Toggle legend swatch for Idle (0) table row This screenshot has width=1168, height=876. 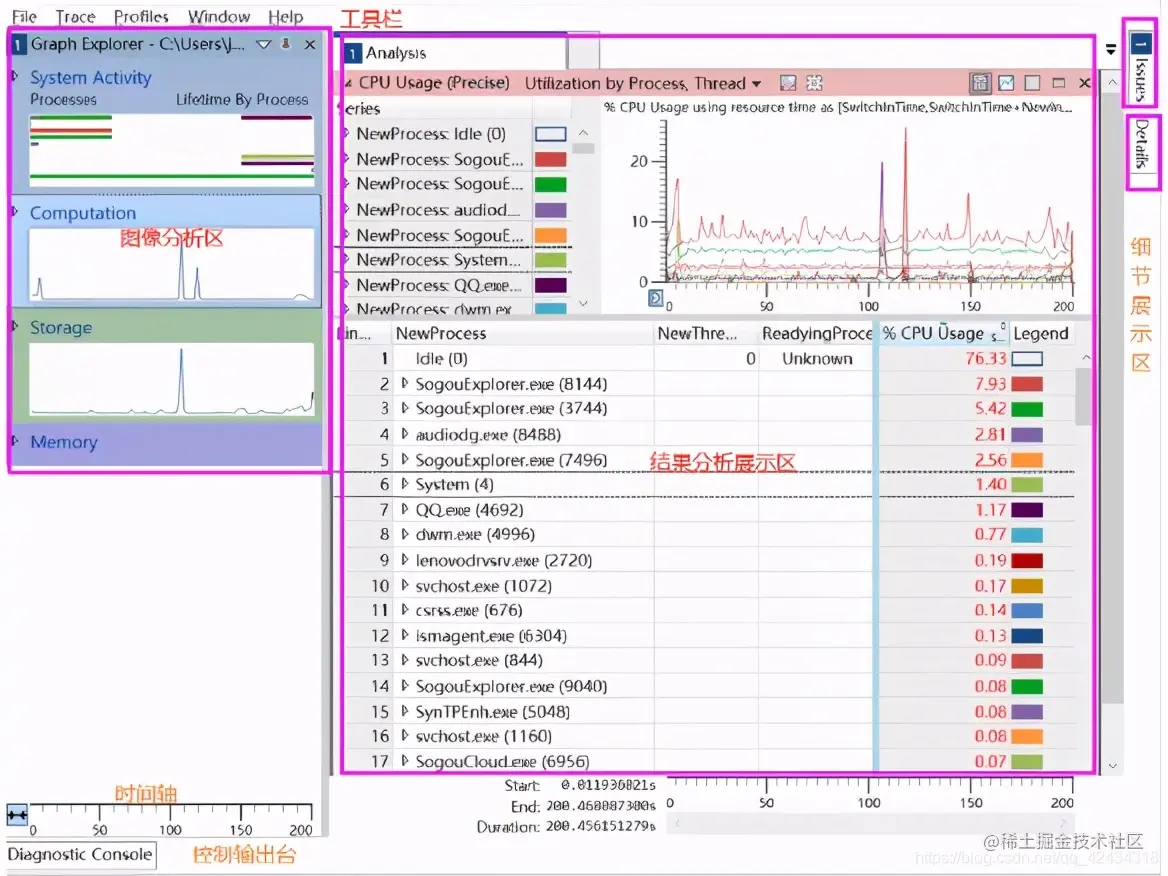coord(1027,359)
